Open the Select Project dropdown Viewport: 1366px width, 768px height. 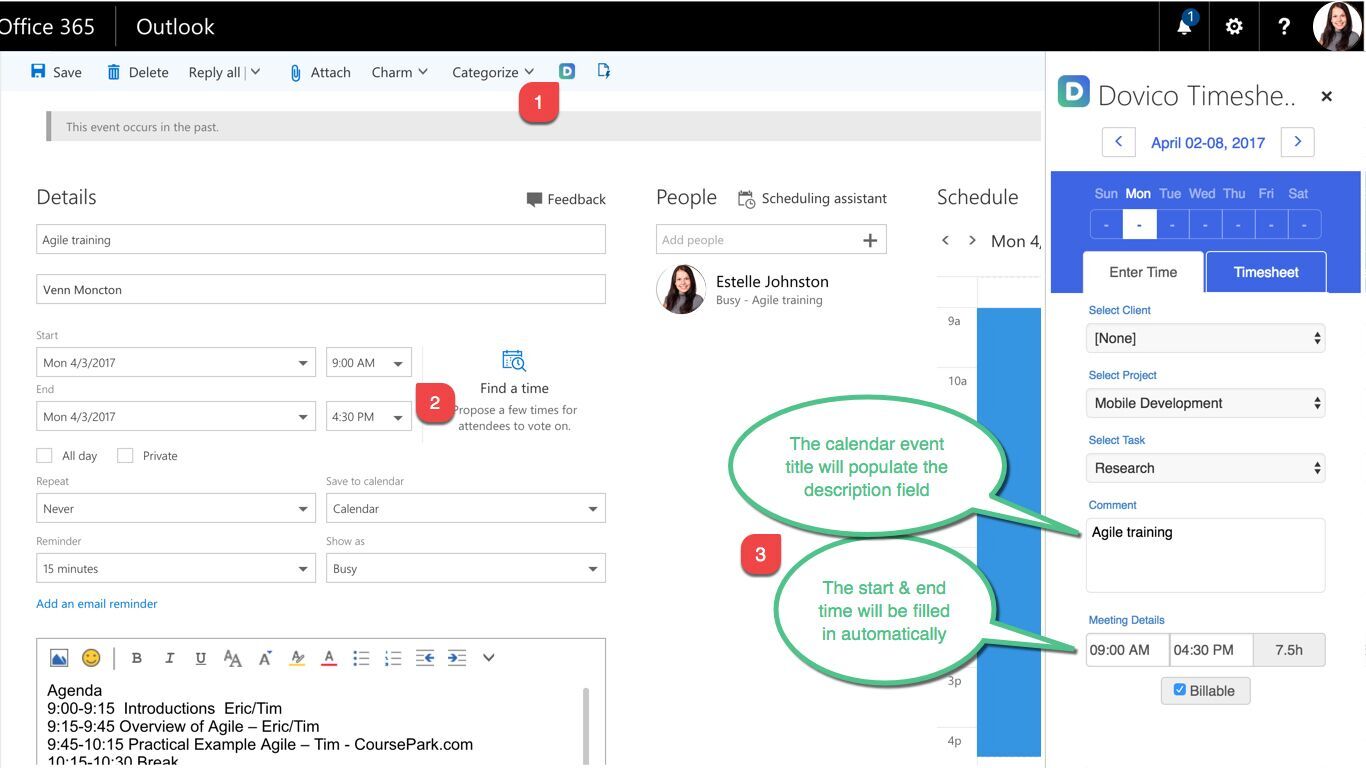(1206, 403)
